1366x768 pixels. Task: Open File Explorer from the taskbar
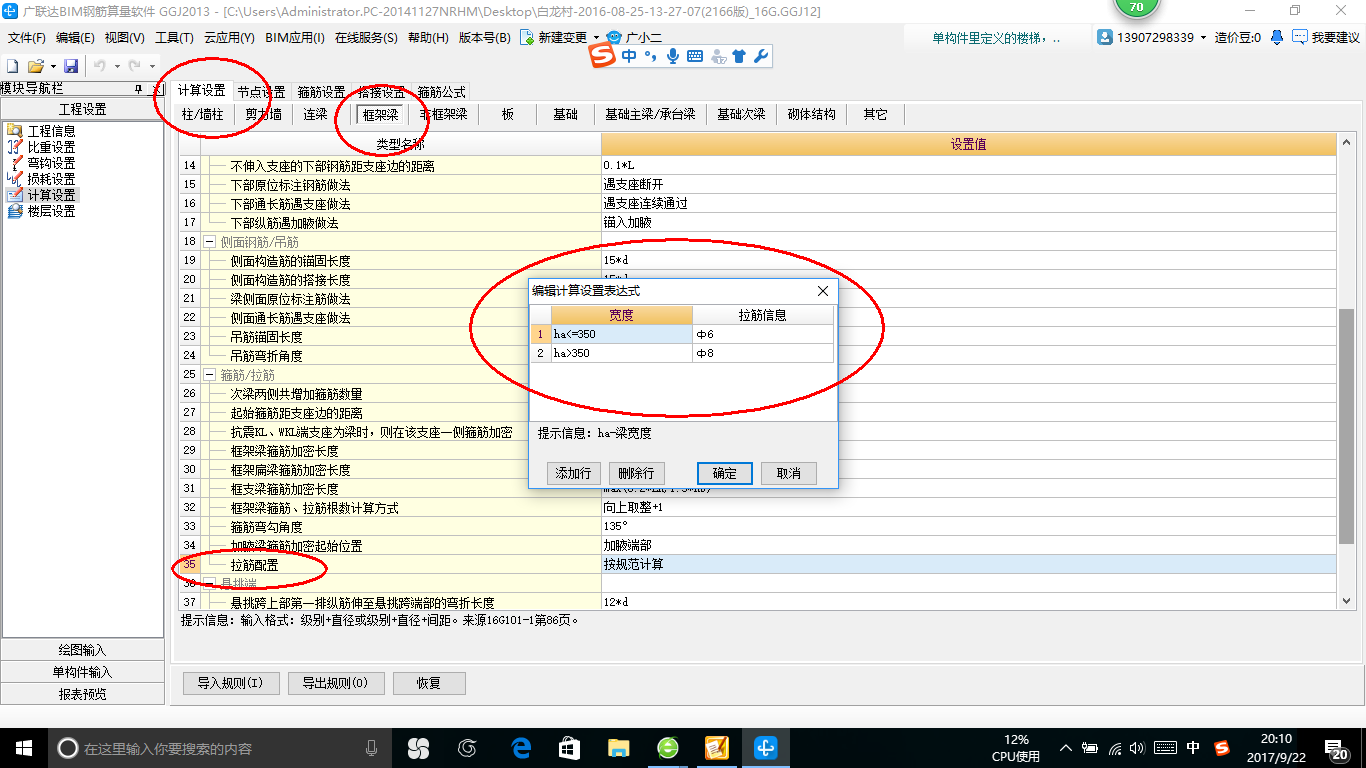click(619, 747)
